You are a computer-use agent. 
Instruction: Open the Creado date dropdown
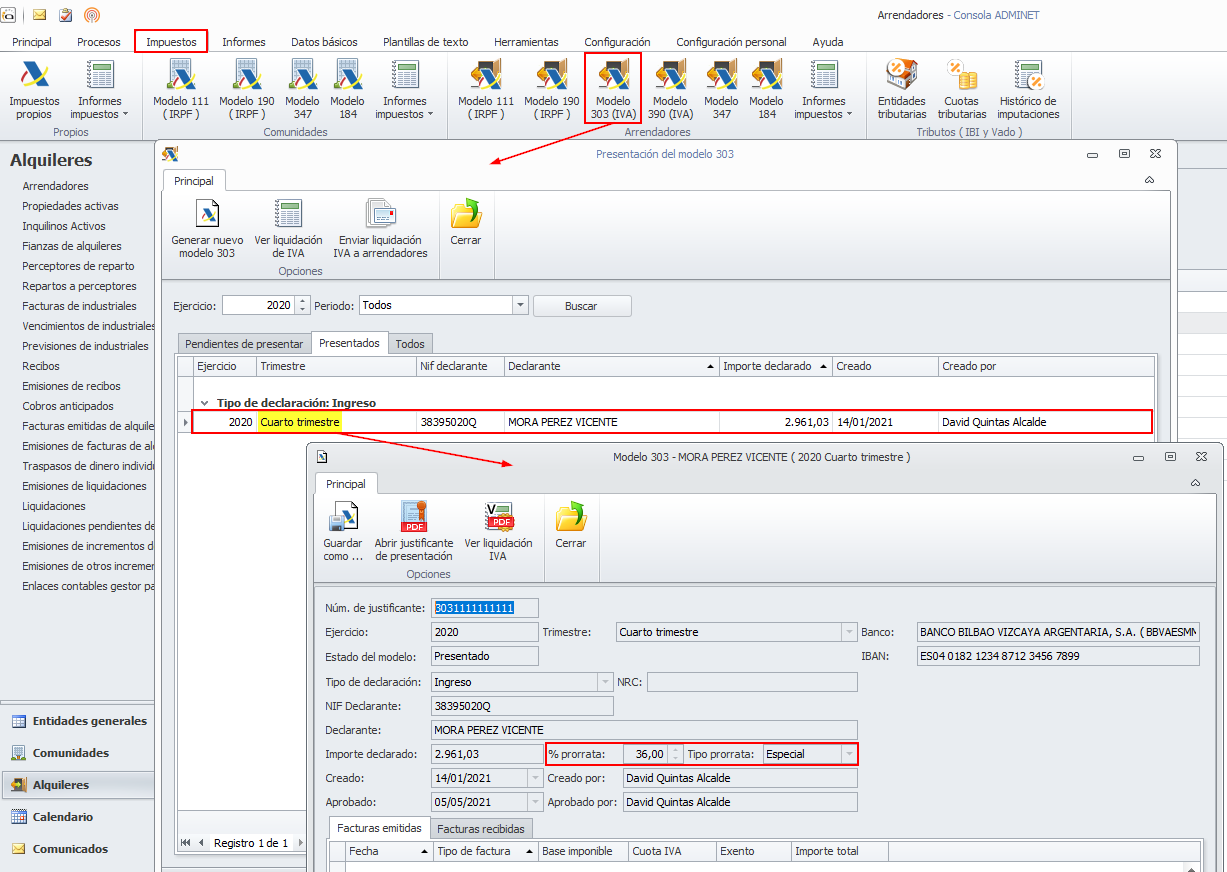pos(535,778)
